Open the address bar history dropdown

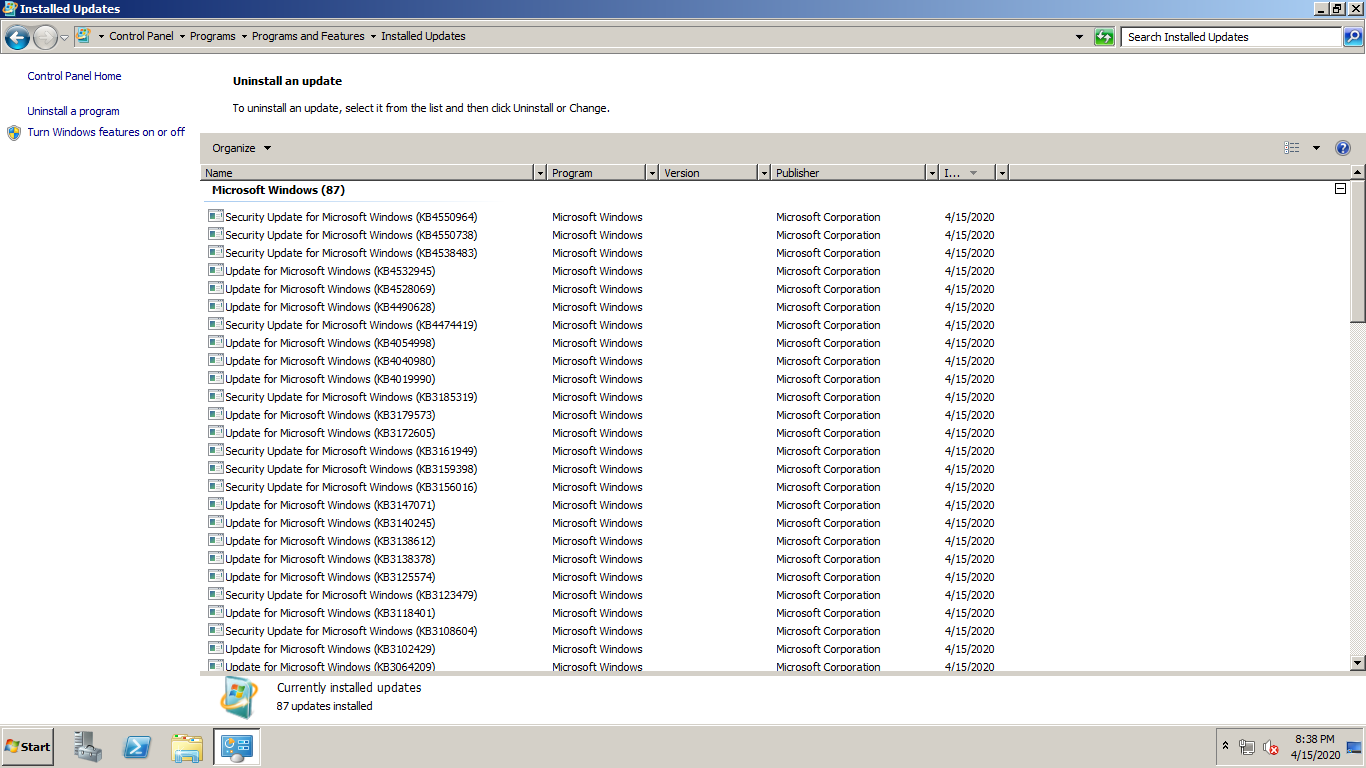pyautogui.click(x=1079, y=37)
